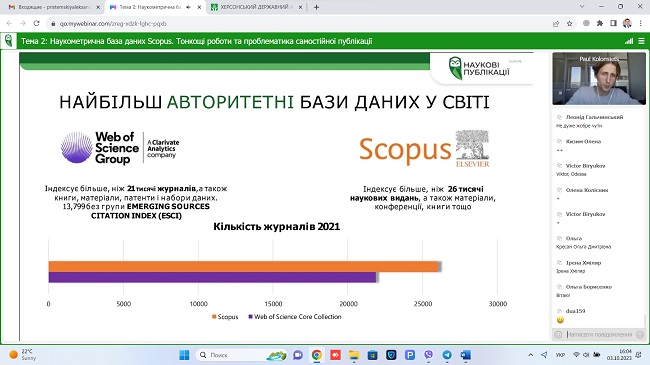Mute the webinar tab audio
650x365 pixels.
pos(189,7)
